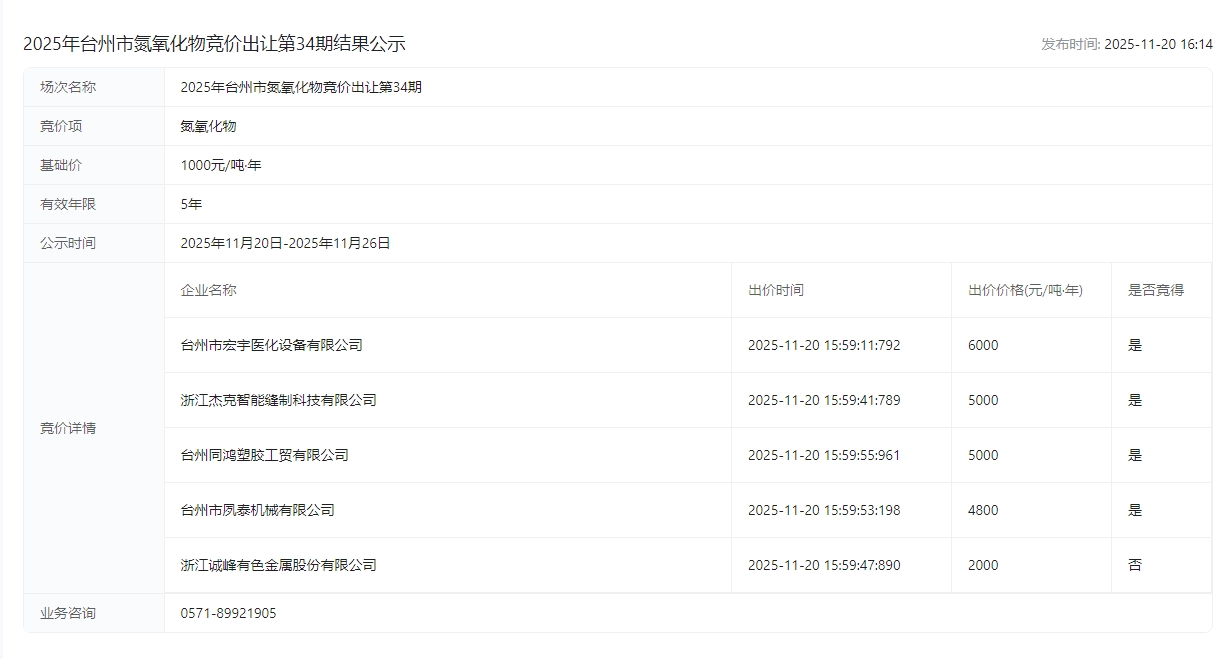This screenshot has width=1230, height=659.
Task: Click company 台州同鸿塑胶工贸有限公司
Action: coord(264,455)
